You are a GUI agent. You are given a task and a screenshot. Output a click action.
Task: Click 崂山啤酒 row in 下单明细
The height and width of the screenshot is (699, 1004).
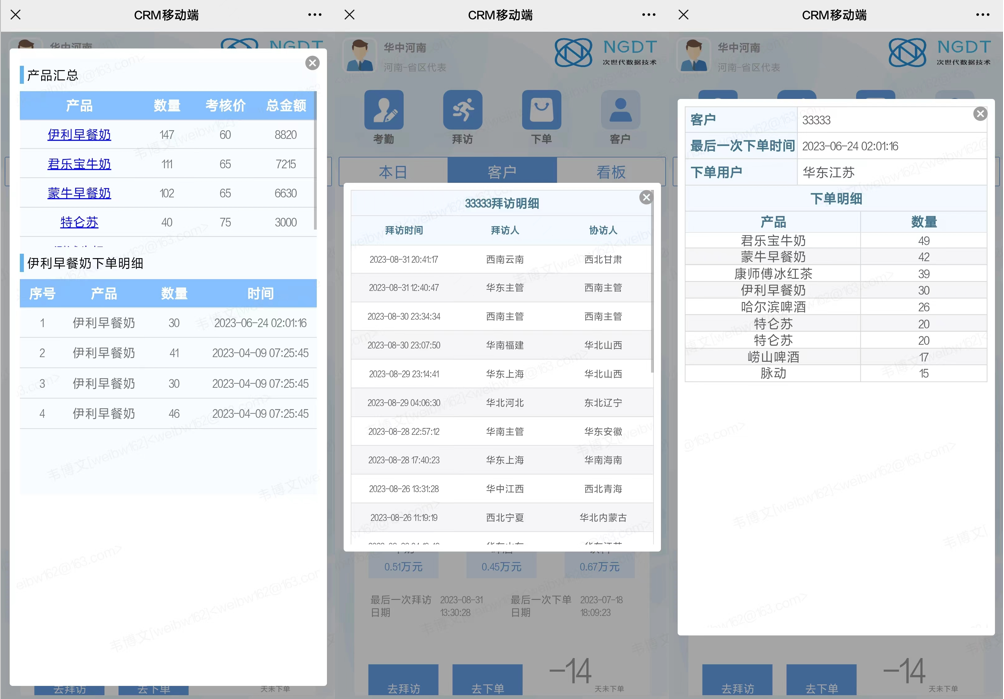[836, 357]
